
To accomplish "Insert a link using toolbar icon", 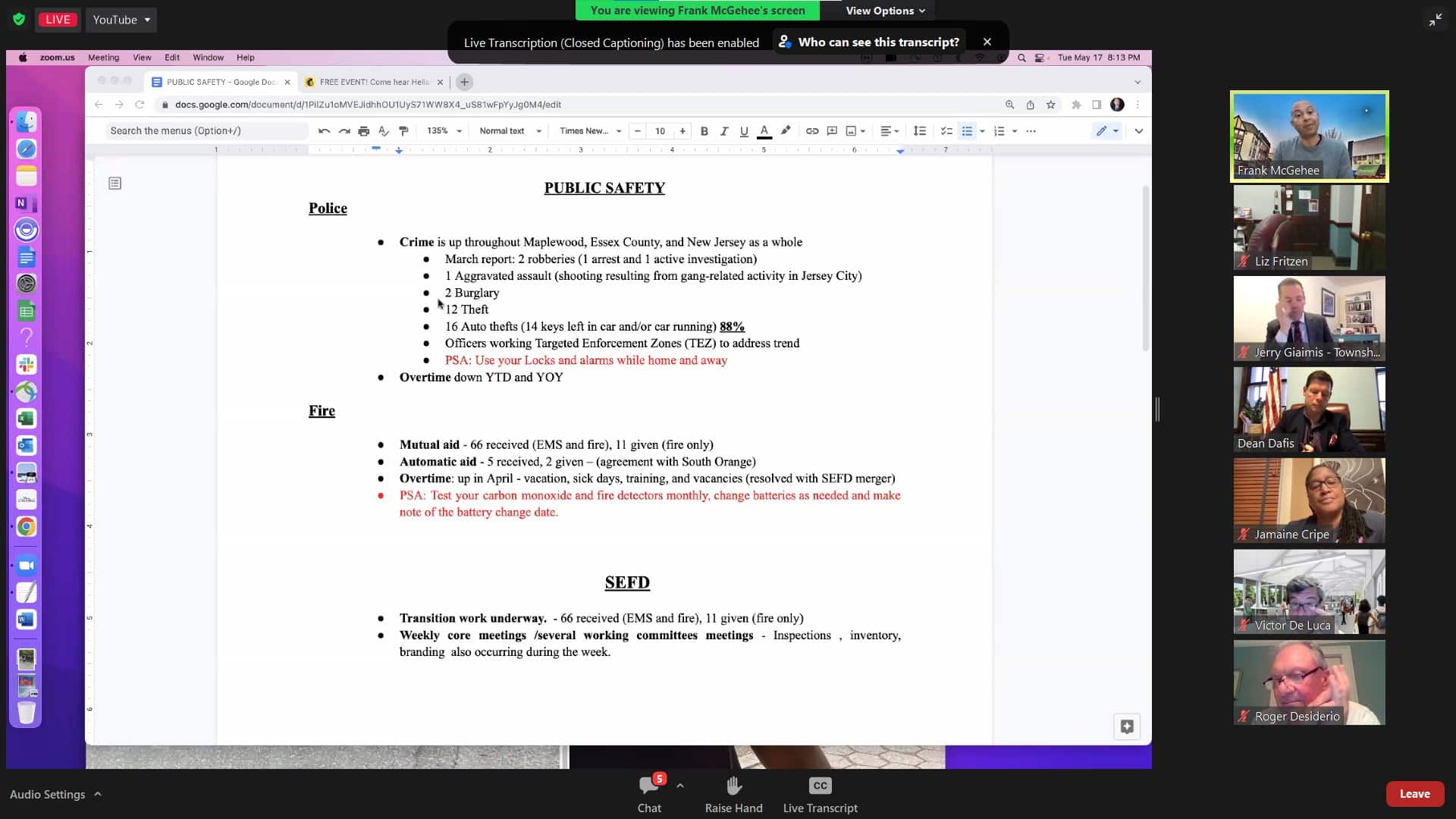I will tap(812, 131).
